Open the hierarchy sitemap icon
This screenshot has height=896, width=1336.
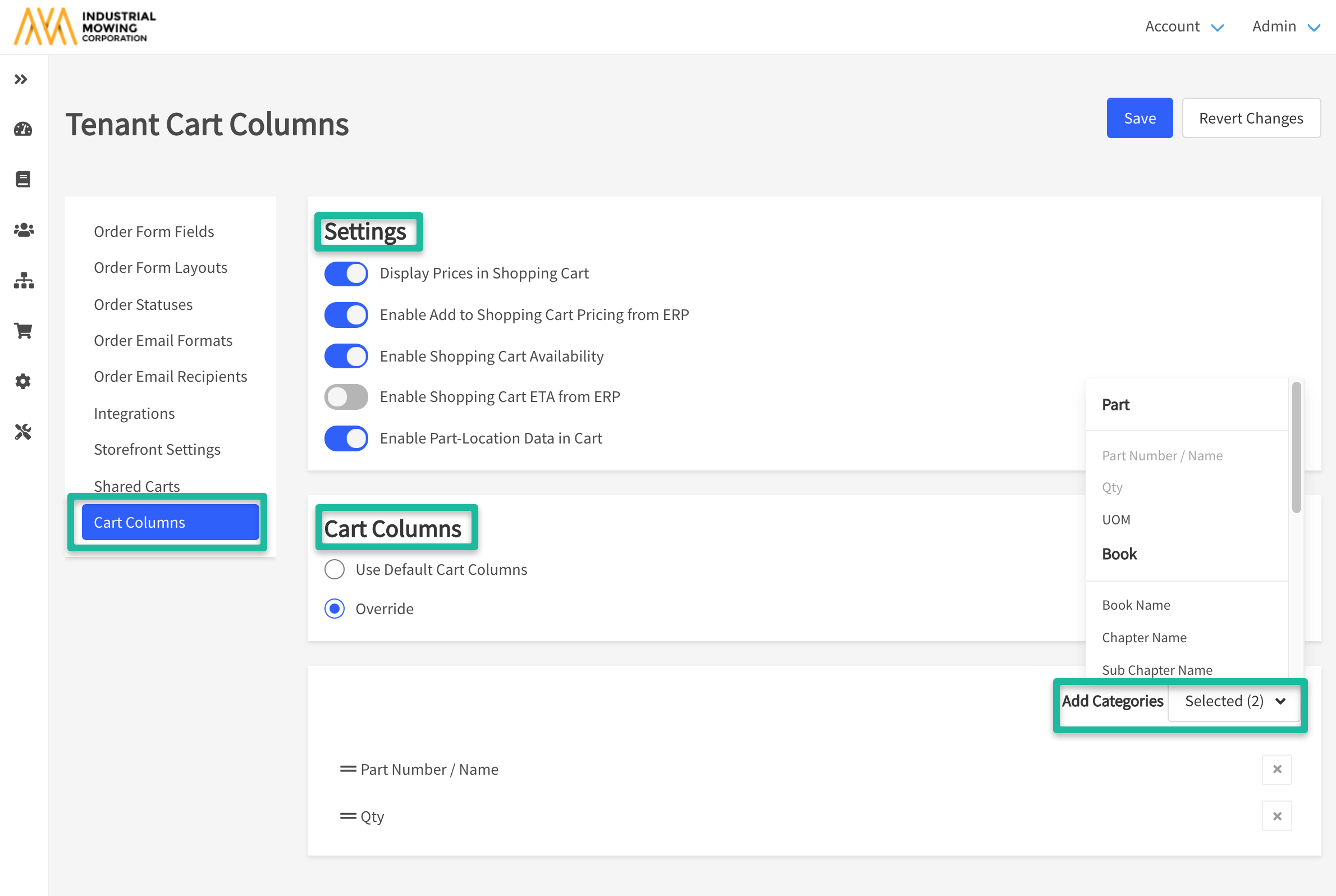pos(24,281)
